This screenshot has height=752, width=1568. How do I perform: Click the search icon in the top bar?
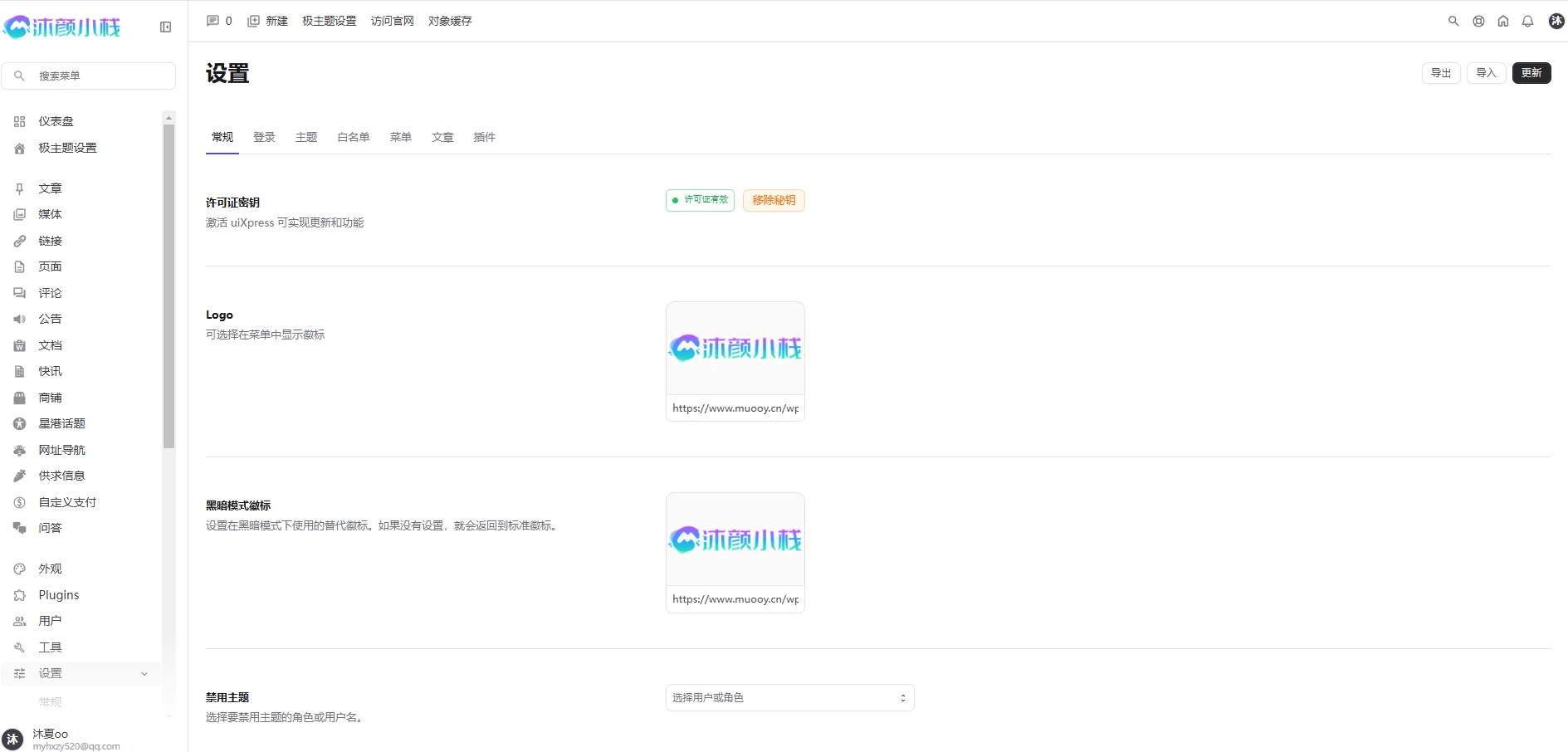point(1453,22)
